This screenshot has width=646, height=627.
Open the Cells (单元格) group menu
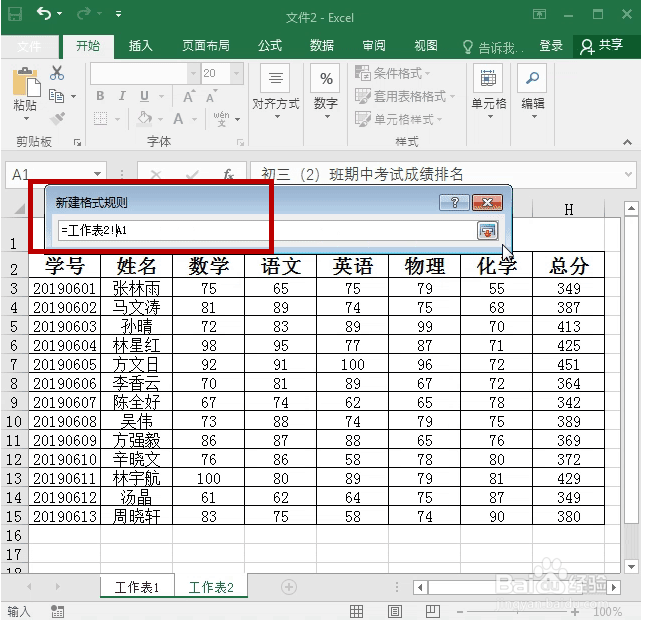[489, 91]
